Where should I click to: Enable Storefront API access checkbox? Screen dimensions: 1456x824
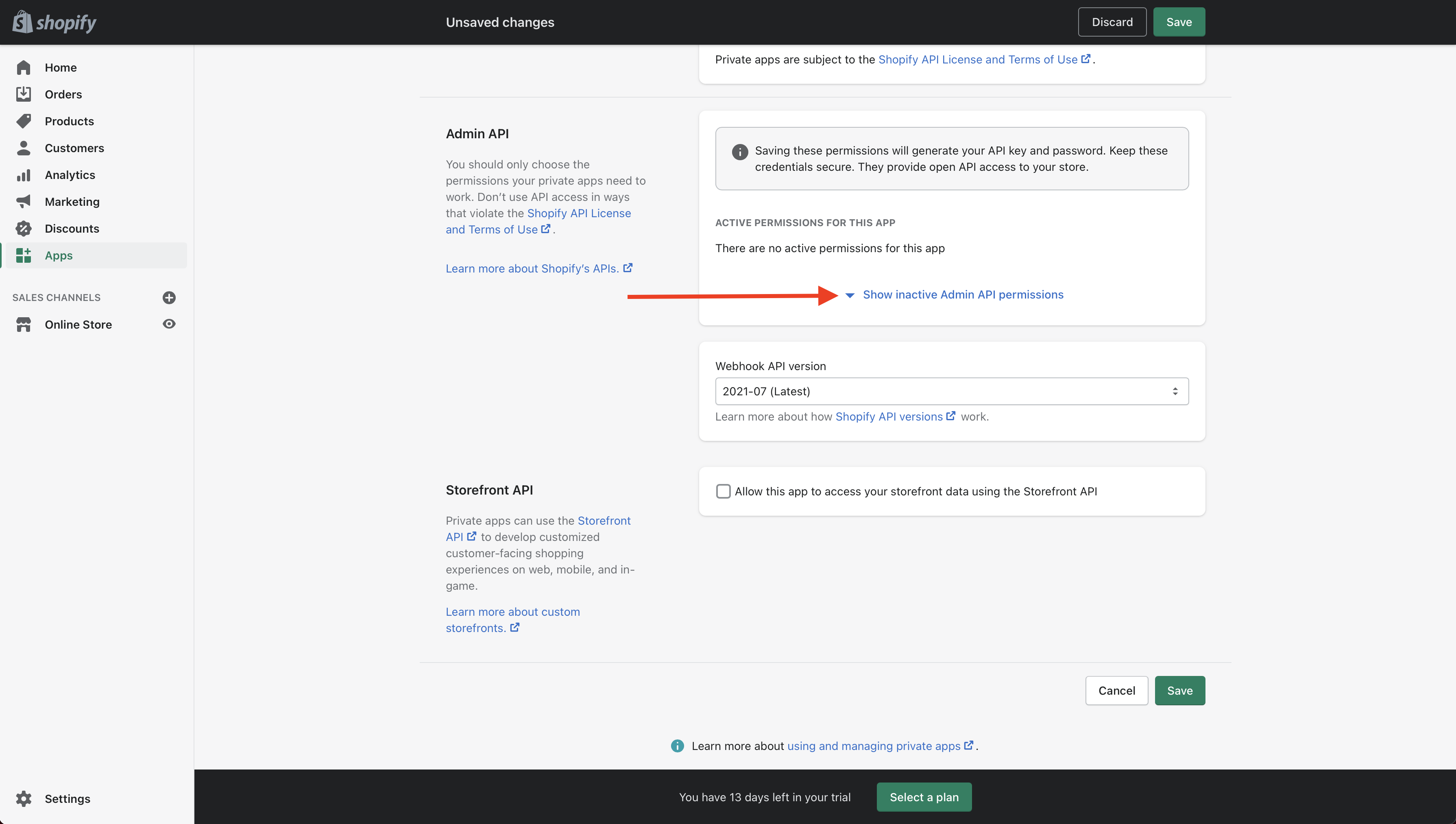tap(723, 491)
